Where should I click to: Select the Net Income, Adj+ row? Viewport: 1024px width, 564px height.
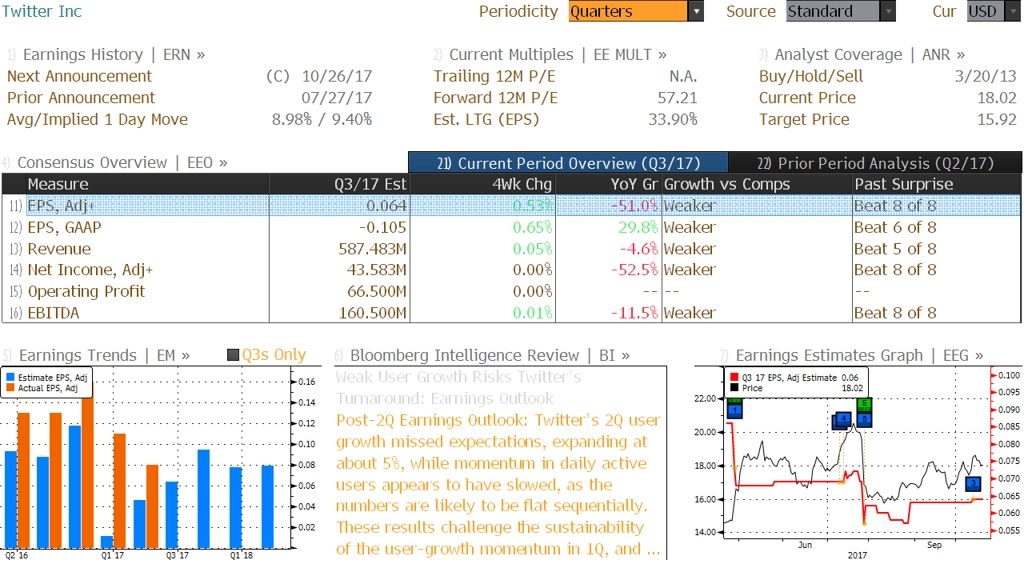coord(511,270)
